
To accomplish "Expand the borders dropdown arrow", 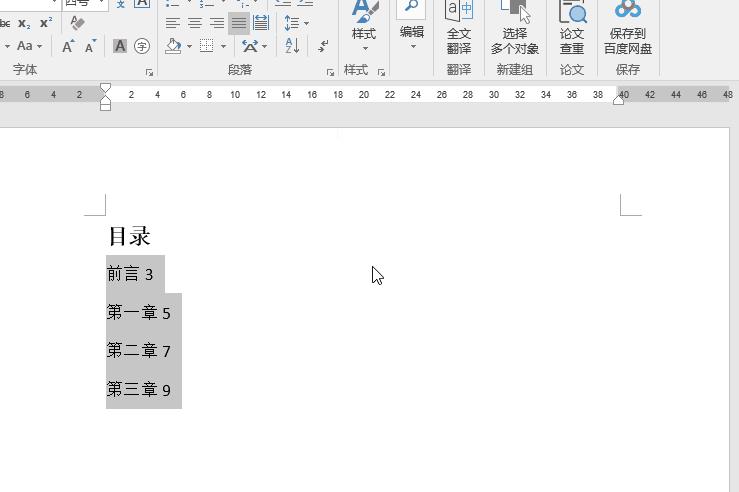I will 223,46.
